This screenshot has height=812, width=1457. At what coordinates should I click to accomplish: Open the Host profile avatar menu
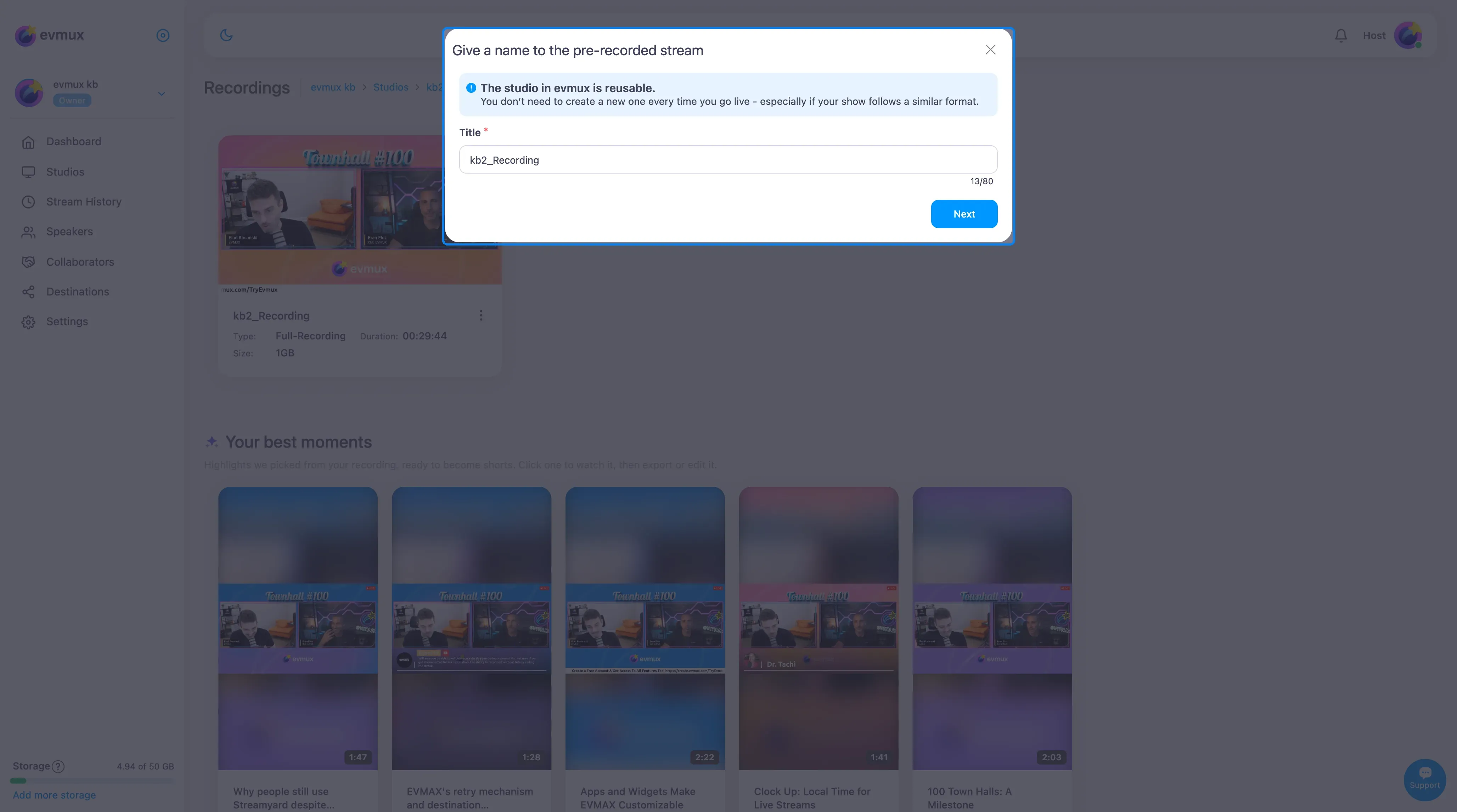[1408, 36]
